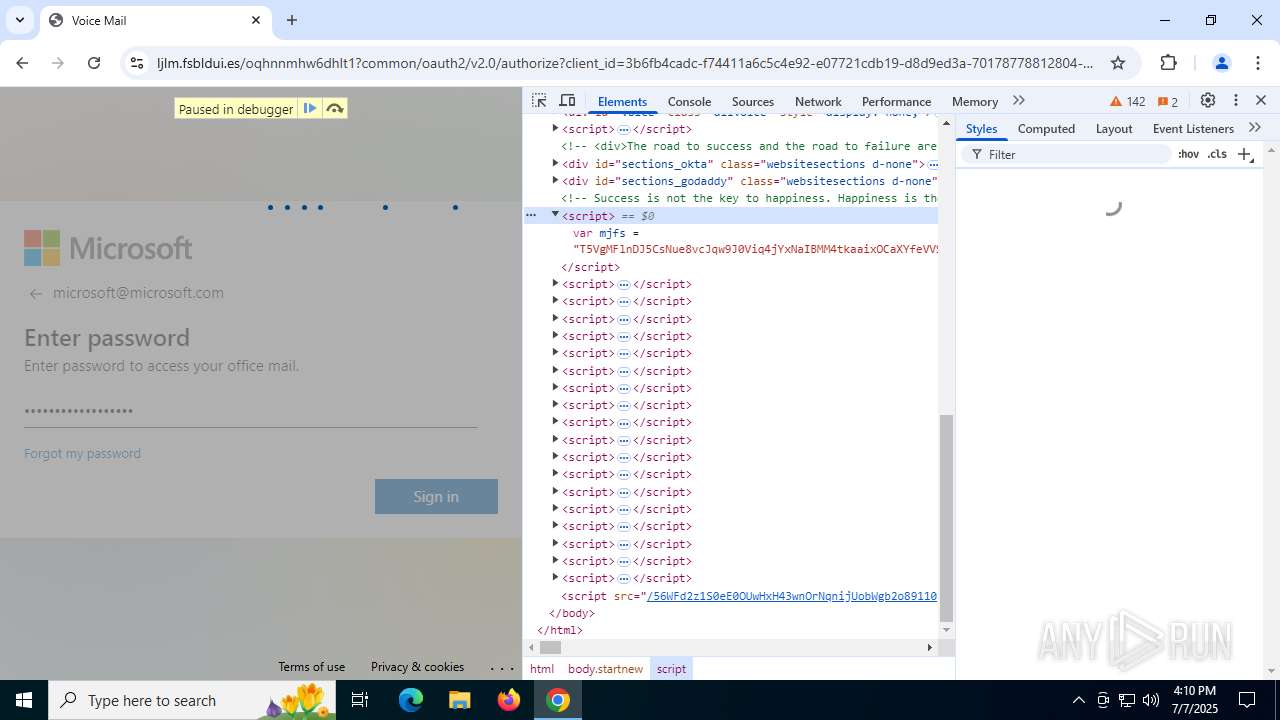Image resolution: width=1280 pixels, height=720 pixels.
Task: Add new style rule plus button
Action: point(1245,154)
